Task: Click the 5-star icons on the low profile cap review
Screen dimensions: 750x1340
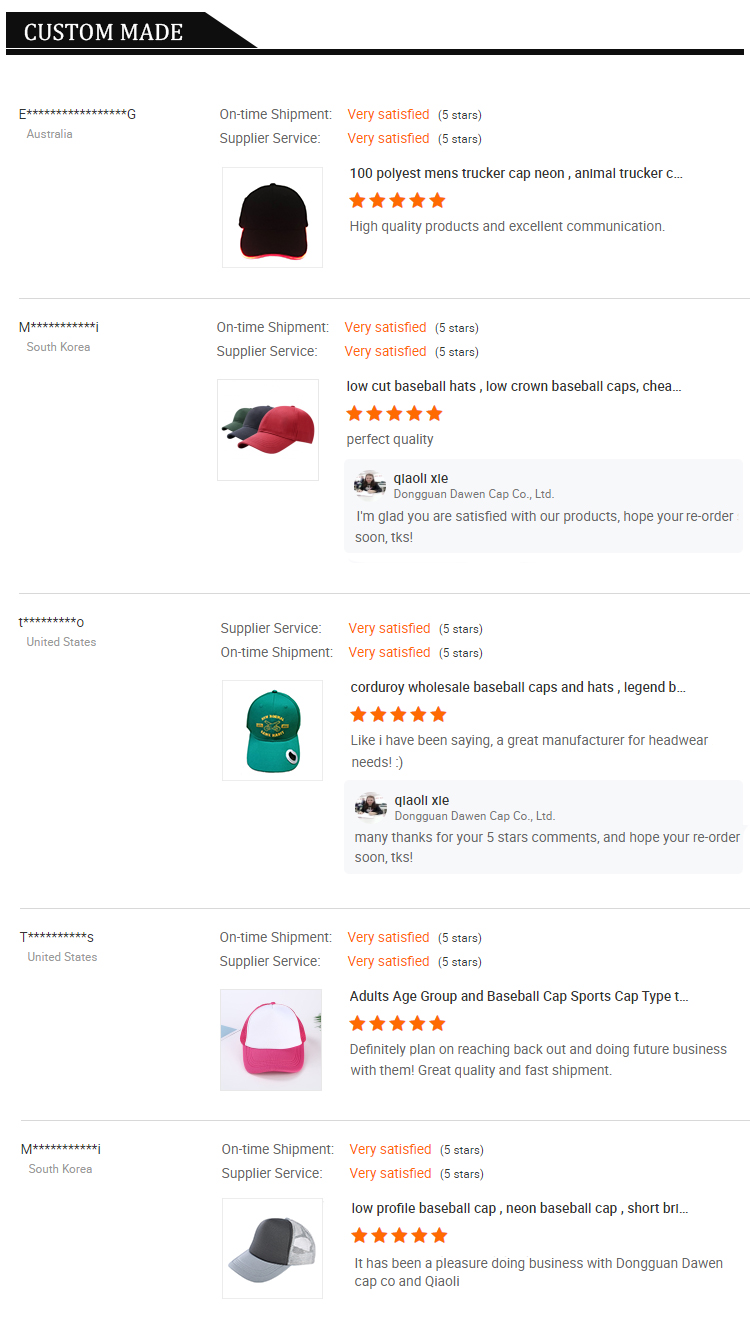Action: [x=396, y=1235]
